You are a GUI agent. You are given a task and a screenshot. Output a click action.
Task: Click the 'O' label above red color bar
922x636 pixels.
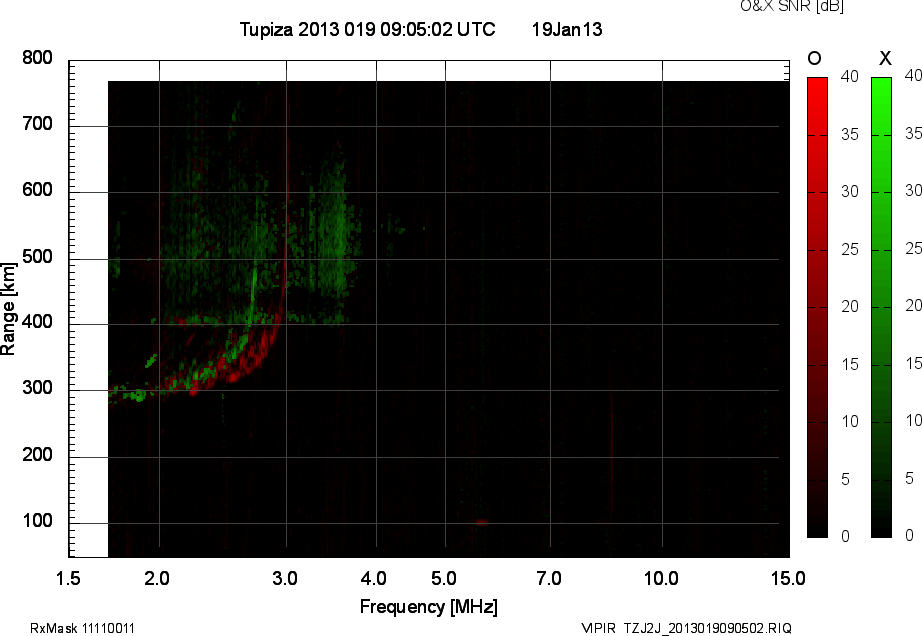coord(814,59)
